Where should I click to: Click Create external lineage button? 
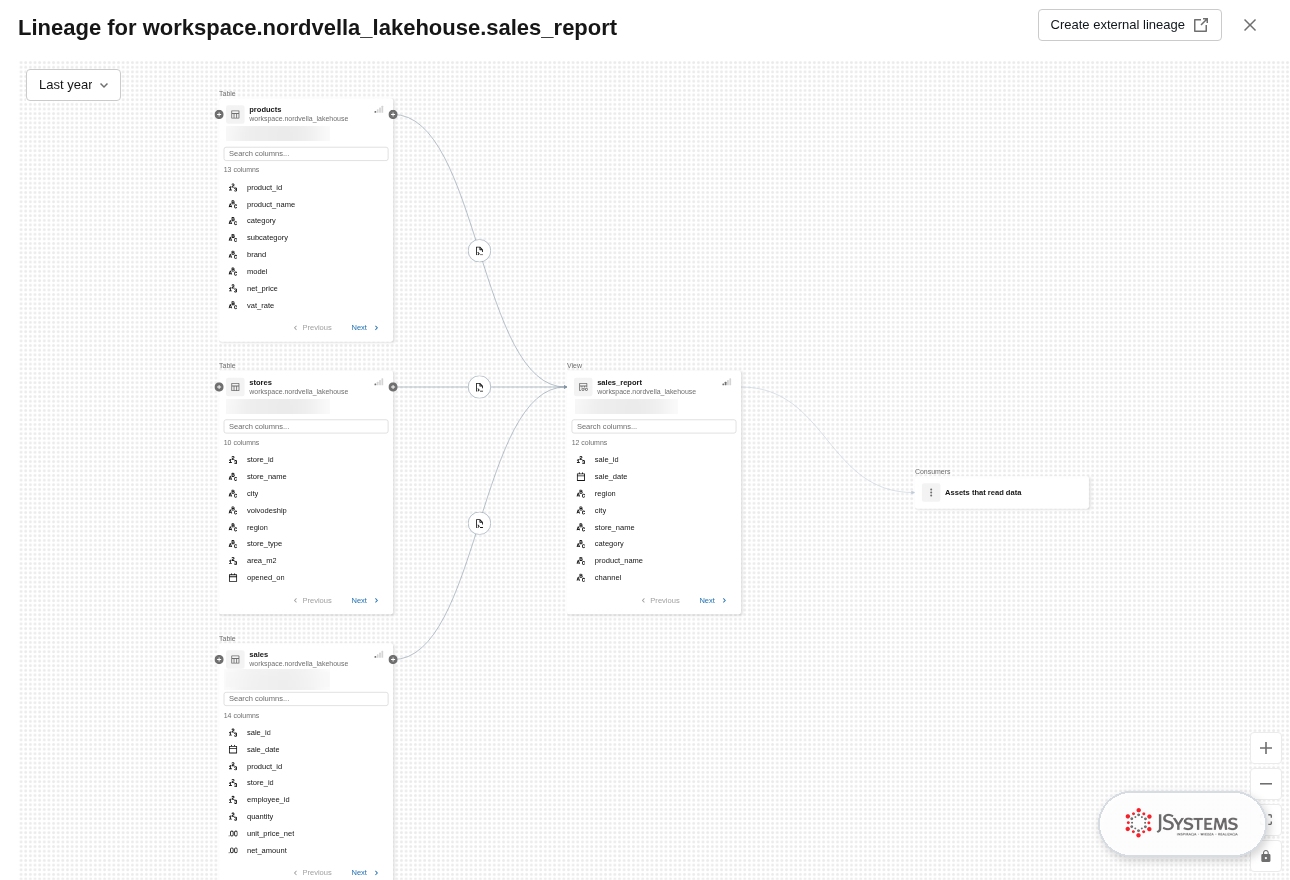tap(1129, 25)
